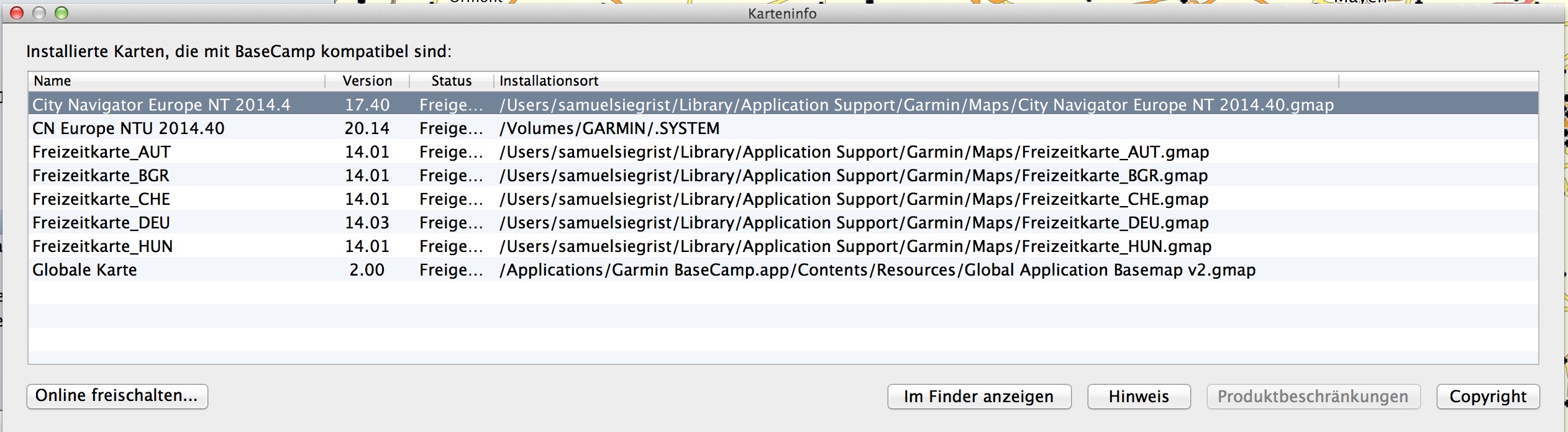
Task: Close the Karteninfo window with red button
Action: pyautogui.click(x=17, y=13)
